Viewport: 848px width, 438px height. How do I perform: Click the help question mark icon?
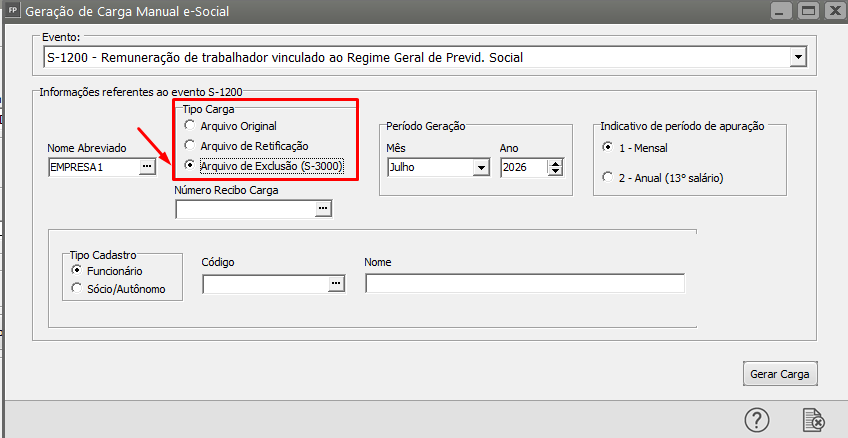coord(757,420)
